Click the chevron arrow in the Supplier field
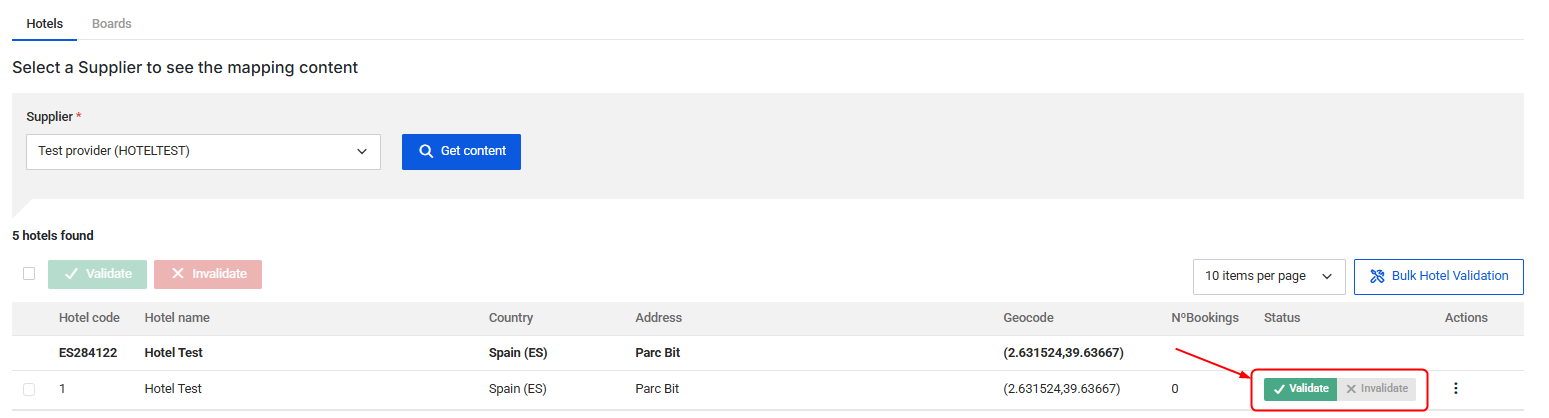This screenshot has height=418, width=1549. (362, 152)
